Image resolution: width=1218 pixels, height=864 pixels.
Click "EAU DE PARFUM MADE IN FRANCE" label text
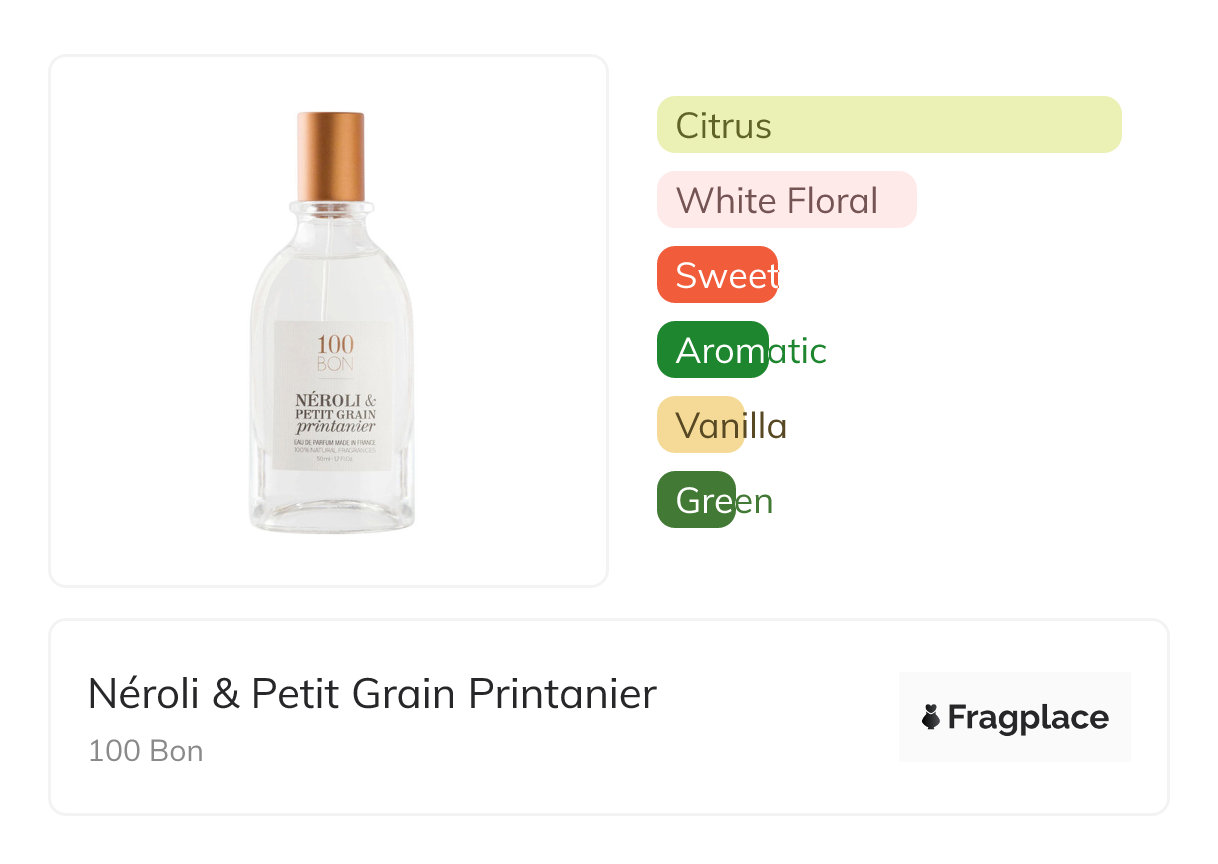point(334,441)
